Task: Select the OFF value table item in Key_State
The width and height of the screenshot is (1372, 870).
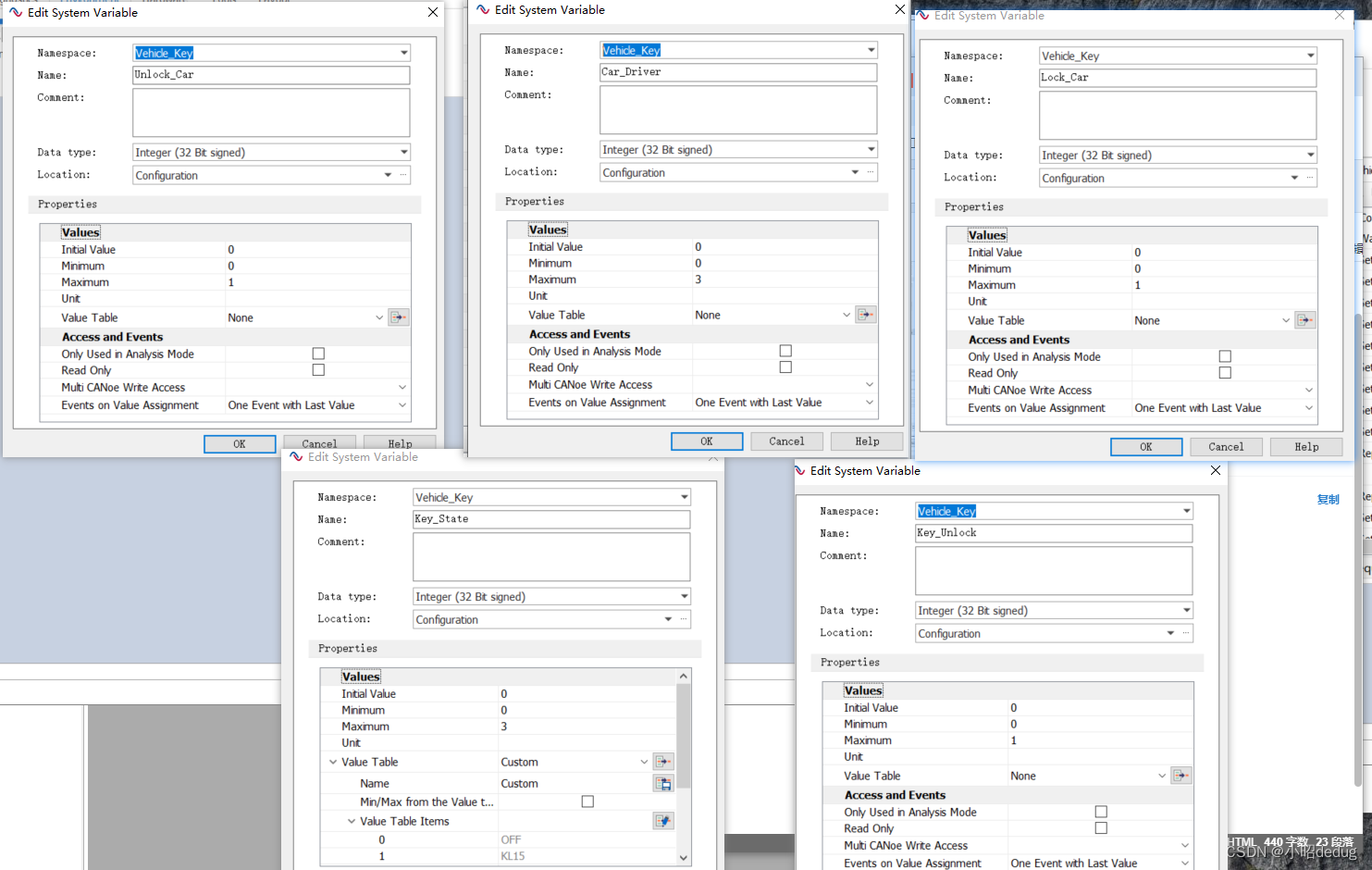Action: 511,839
